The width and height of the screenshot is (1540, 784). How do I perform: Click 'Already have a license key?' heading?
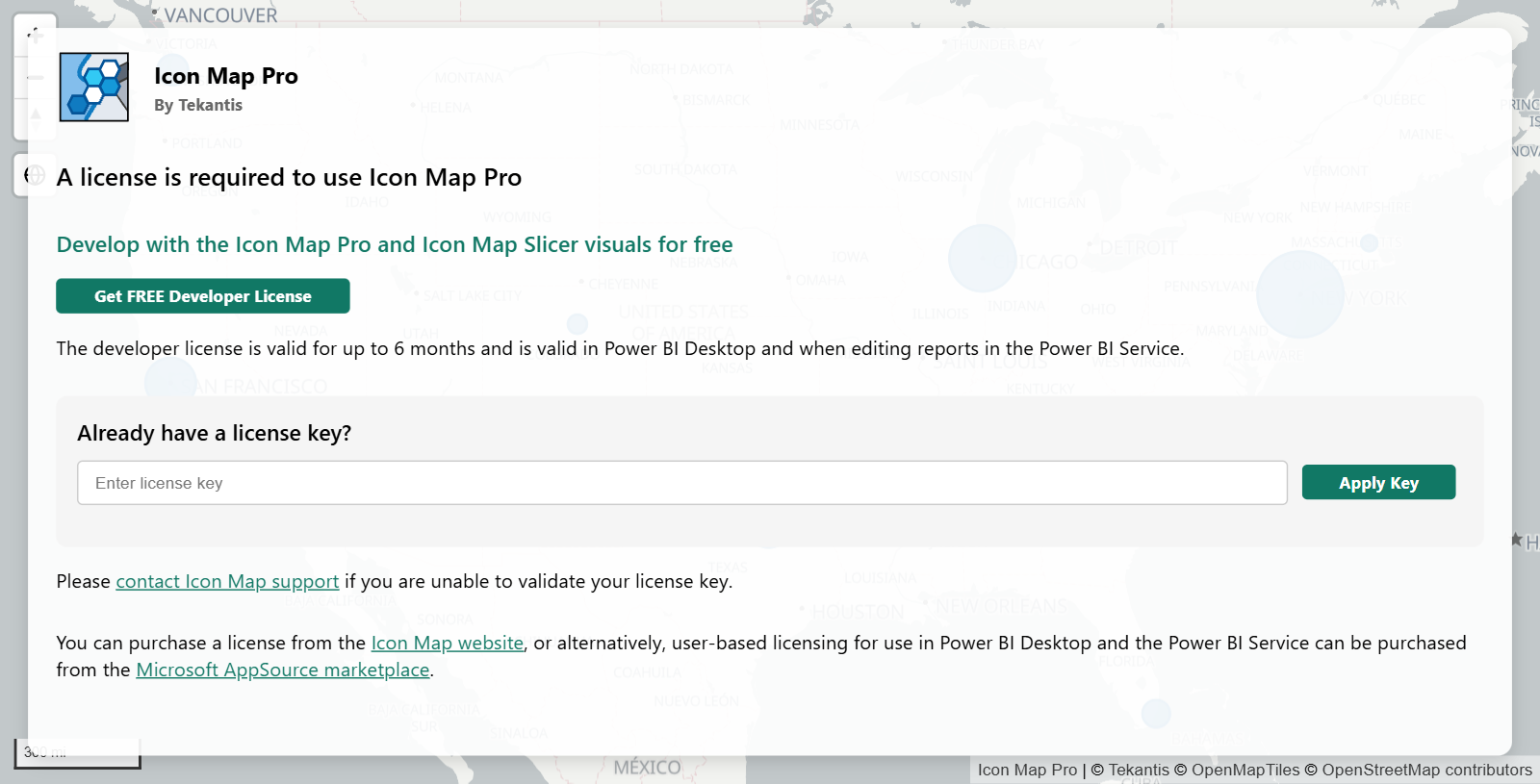click(x=215, y=434)
